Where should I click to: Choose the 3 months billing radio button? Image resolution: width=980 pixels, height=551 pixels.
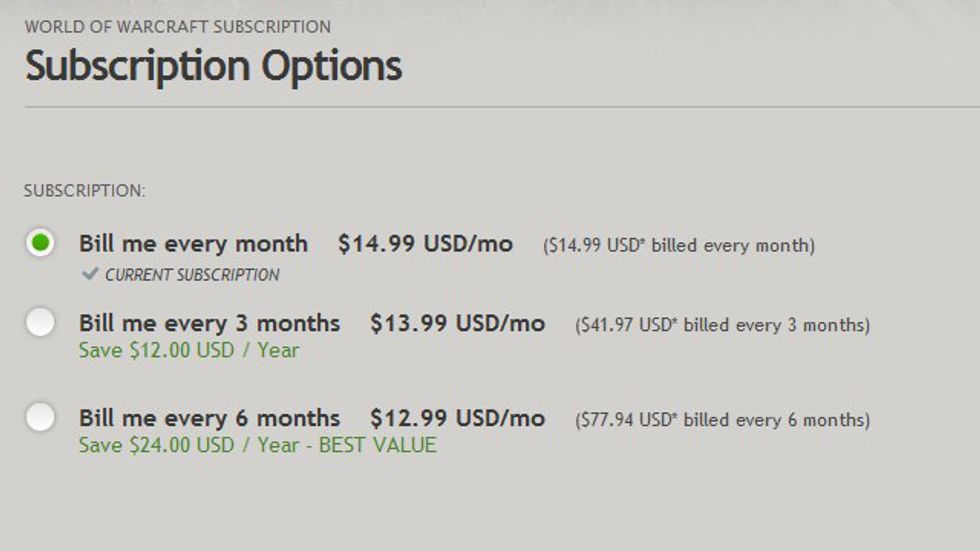40,322
